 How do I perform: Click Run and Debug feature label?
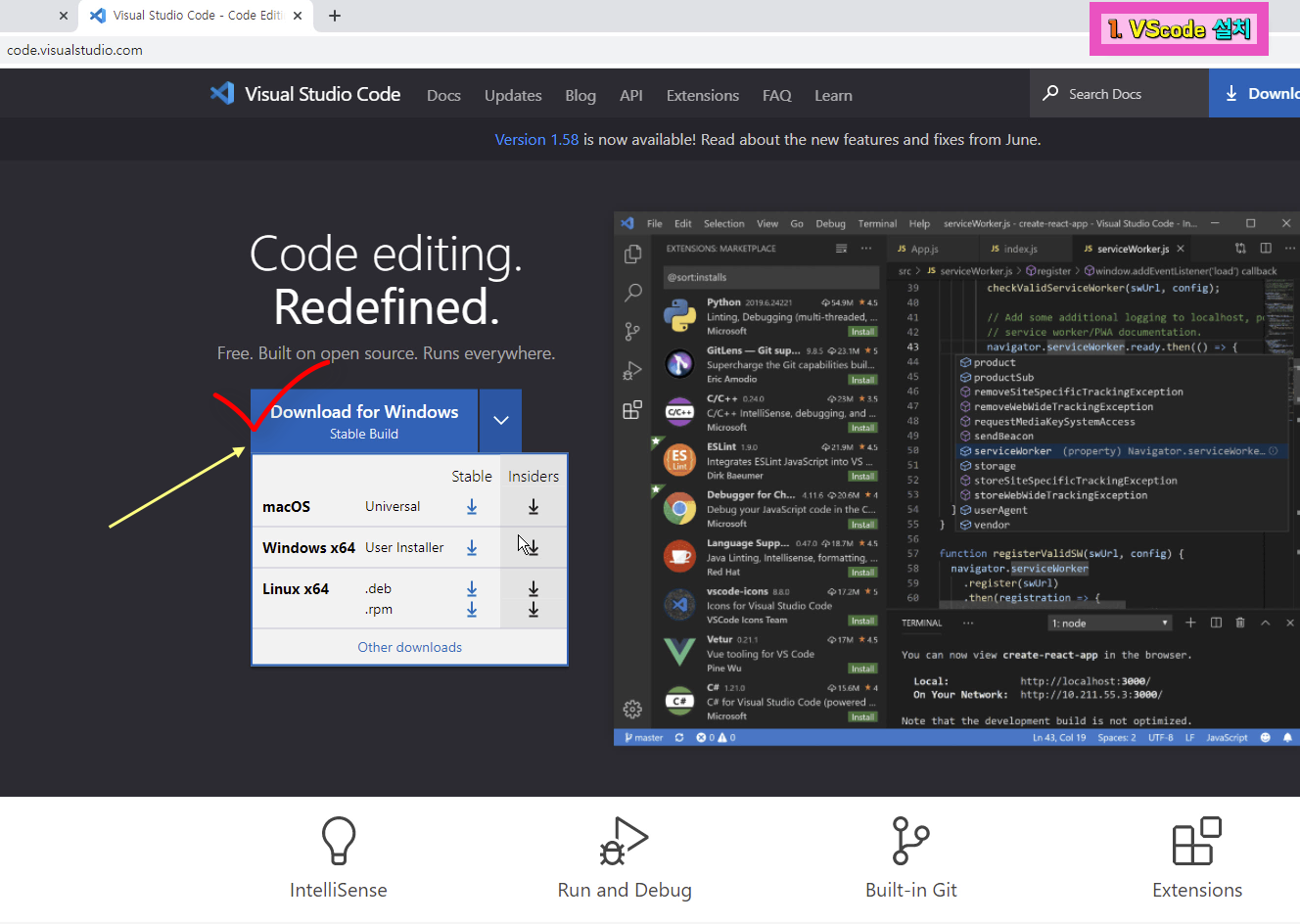[x=625, y=890]
